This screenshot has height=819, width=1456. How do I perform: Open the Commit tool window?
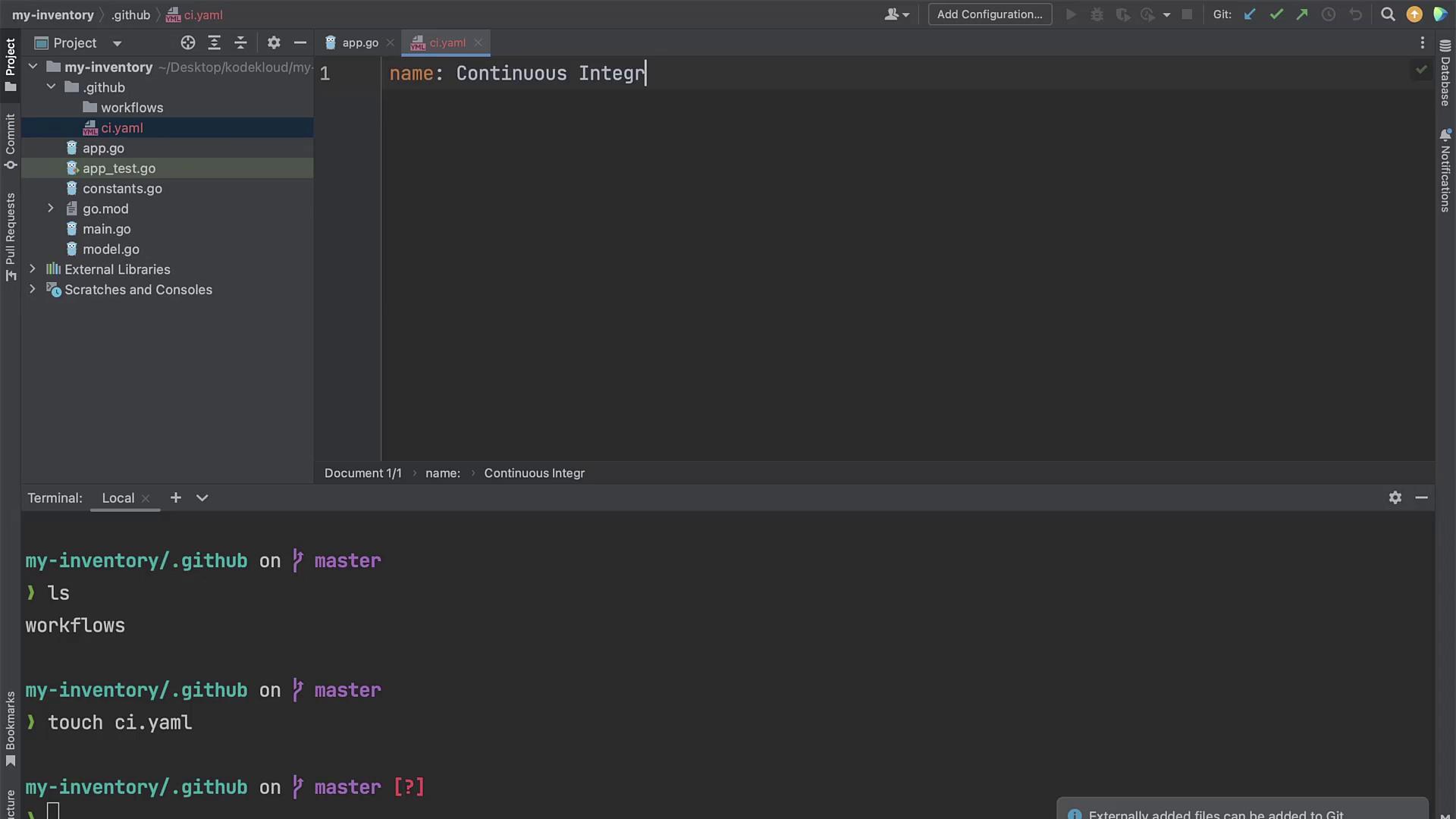(x=11, y=140)
